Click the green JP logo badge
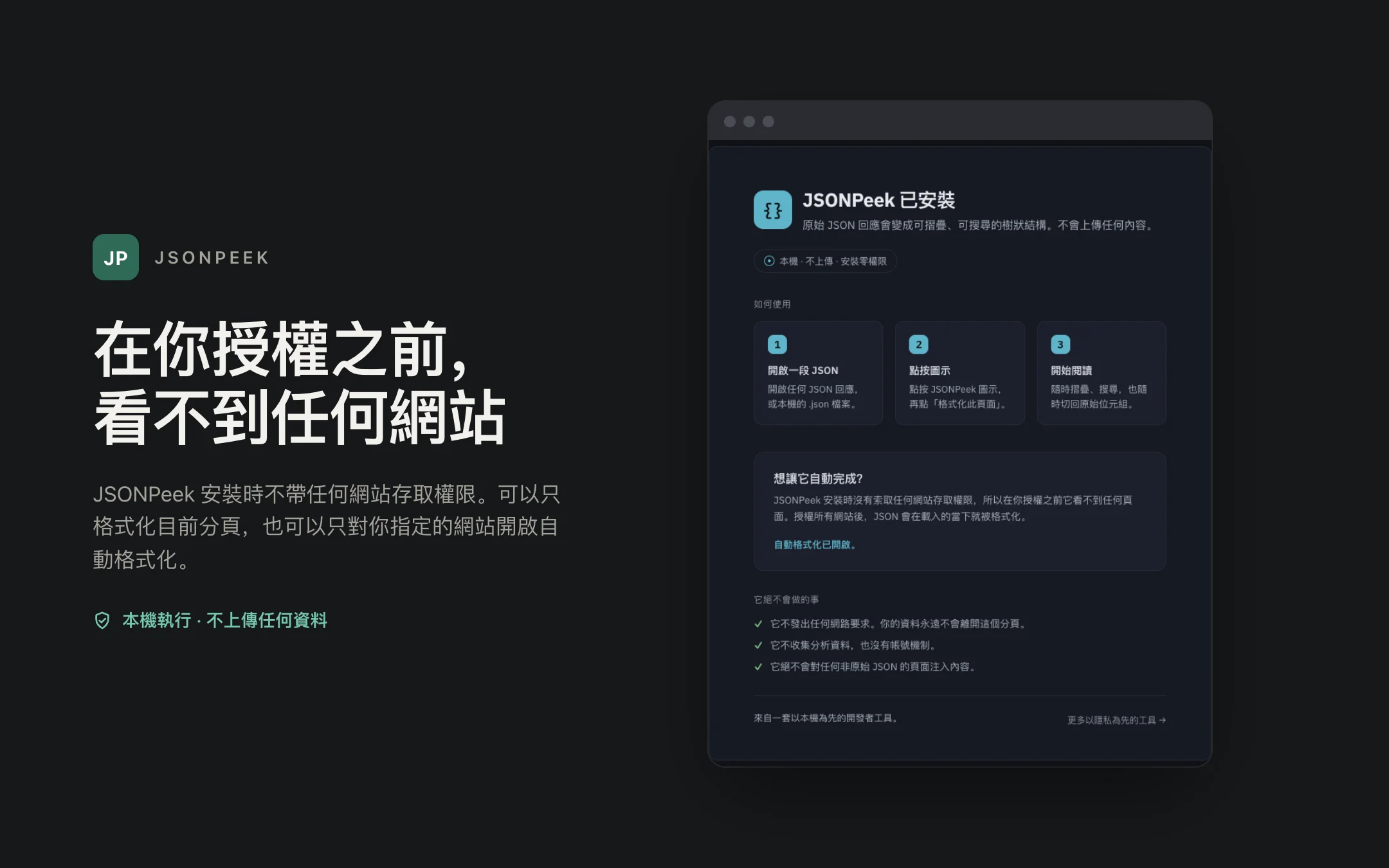 tap(116, 257)
